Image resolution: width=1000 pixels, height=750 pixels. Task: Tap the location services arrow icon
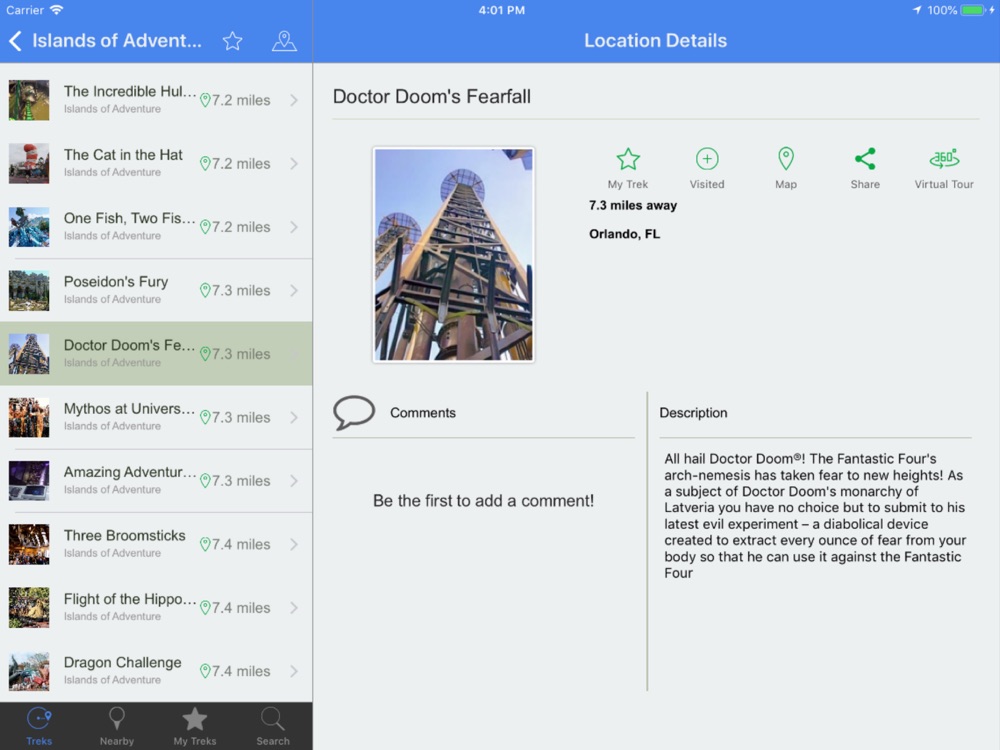(x=917, y=10)
